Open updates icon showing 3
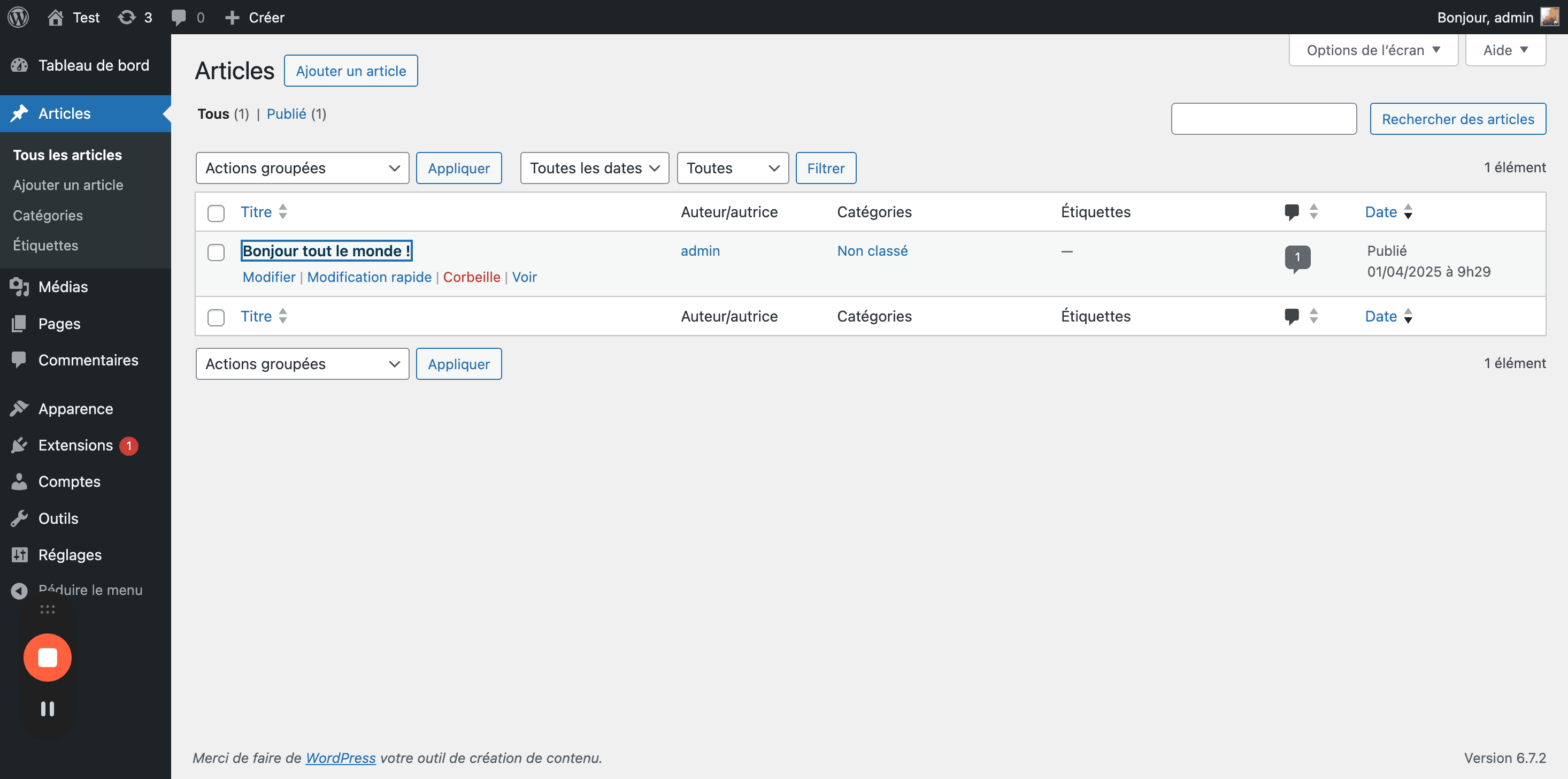This screenshot has width=1568, height=779. click(127, 17)
